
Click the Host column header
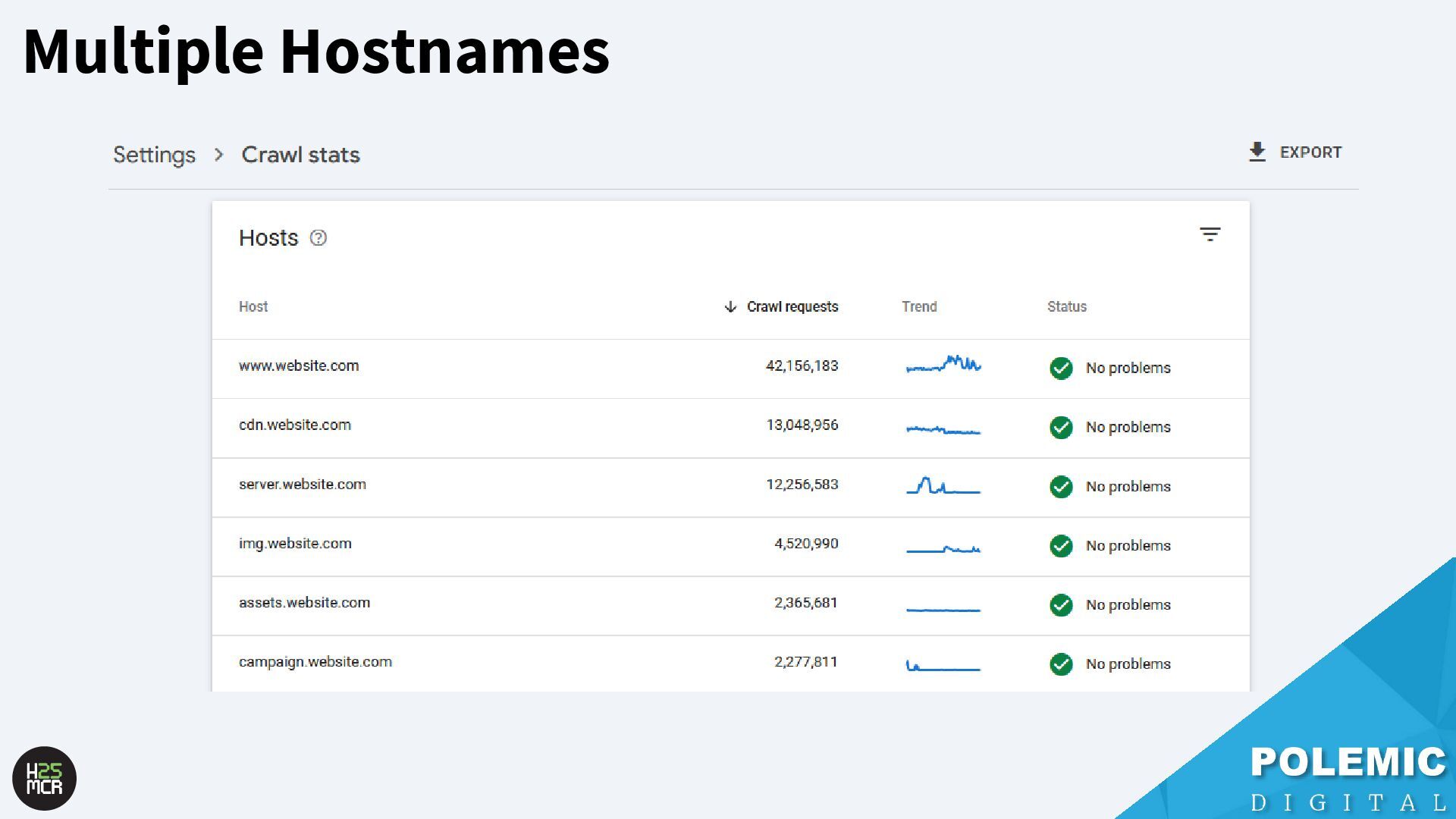[253, 307]
